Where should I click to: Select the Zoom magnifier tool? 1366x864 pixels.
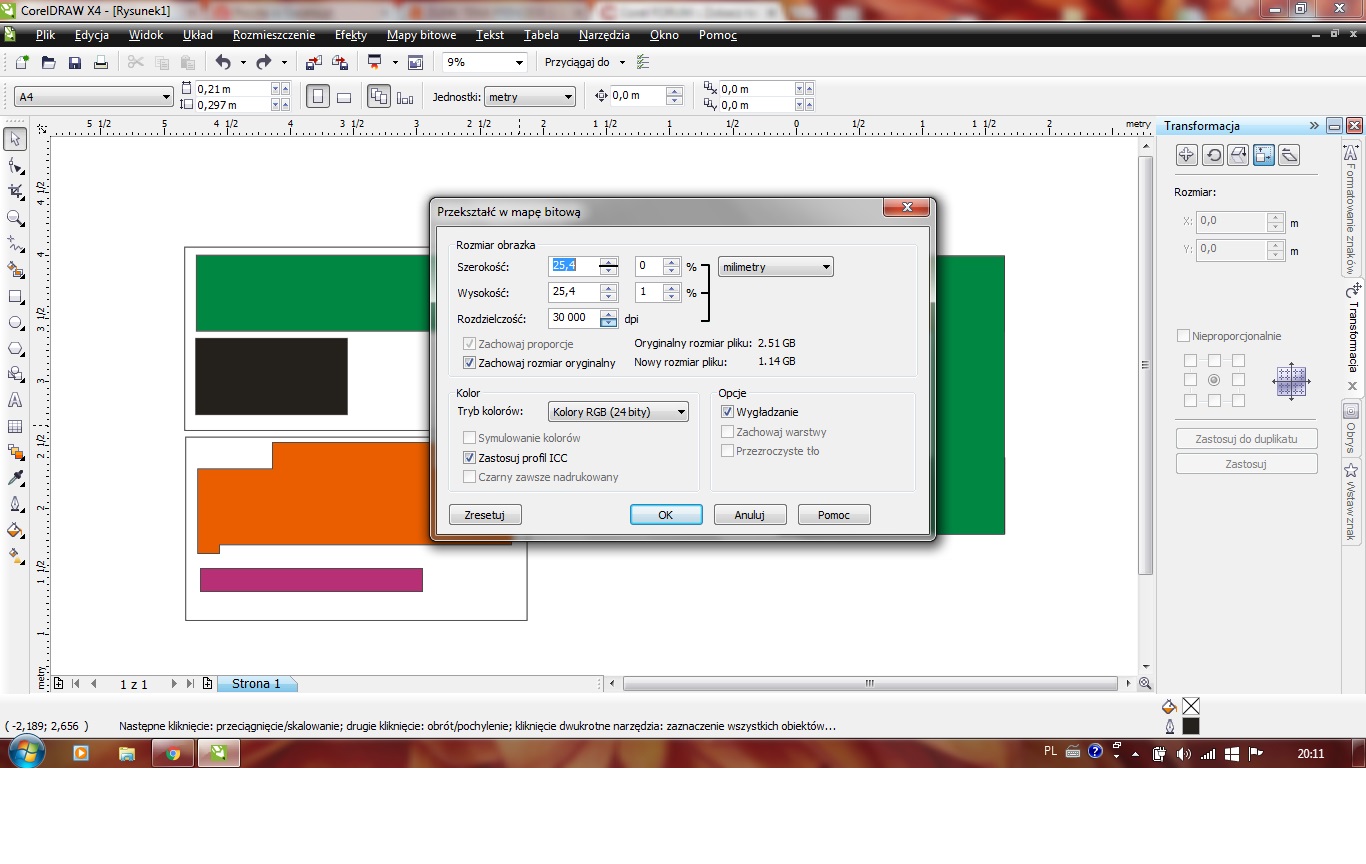pos(15,218)
